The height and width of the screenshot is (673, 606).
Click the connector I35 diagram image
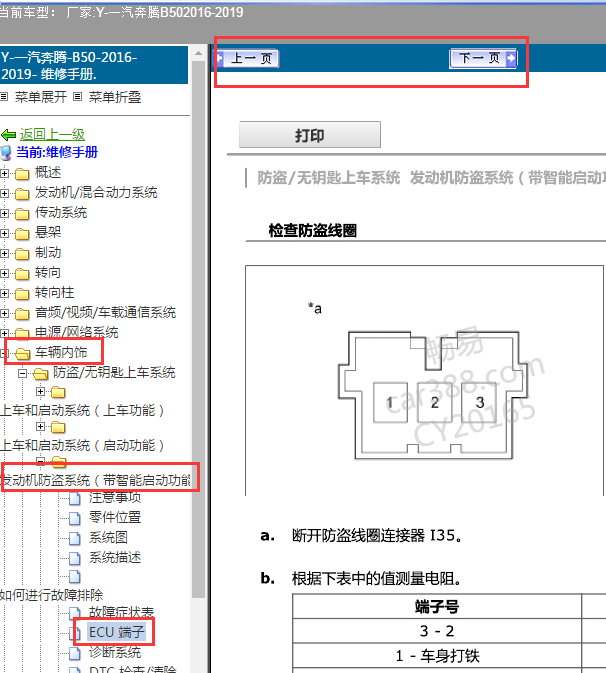[433, 395]
